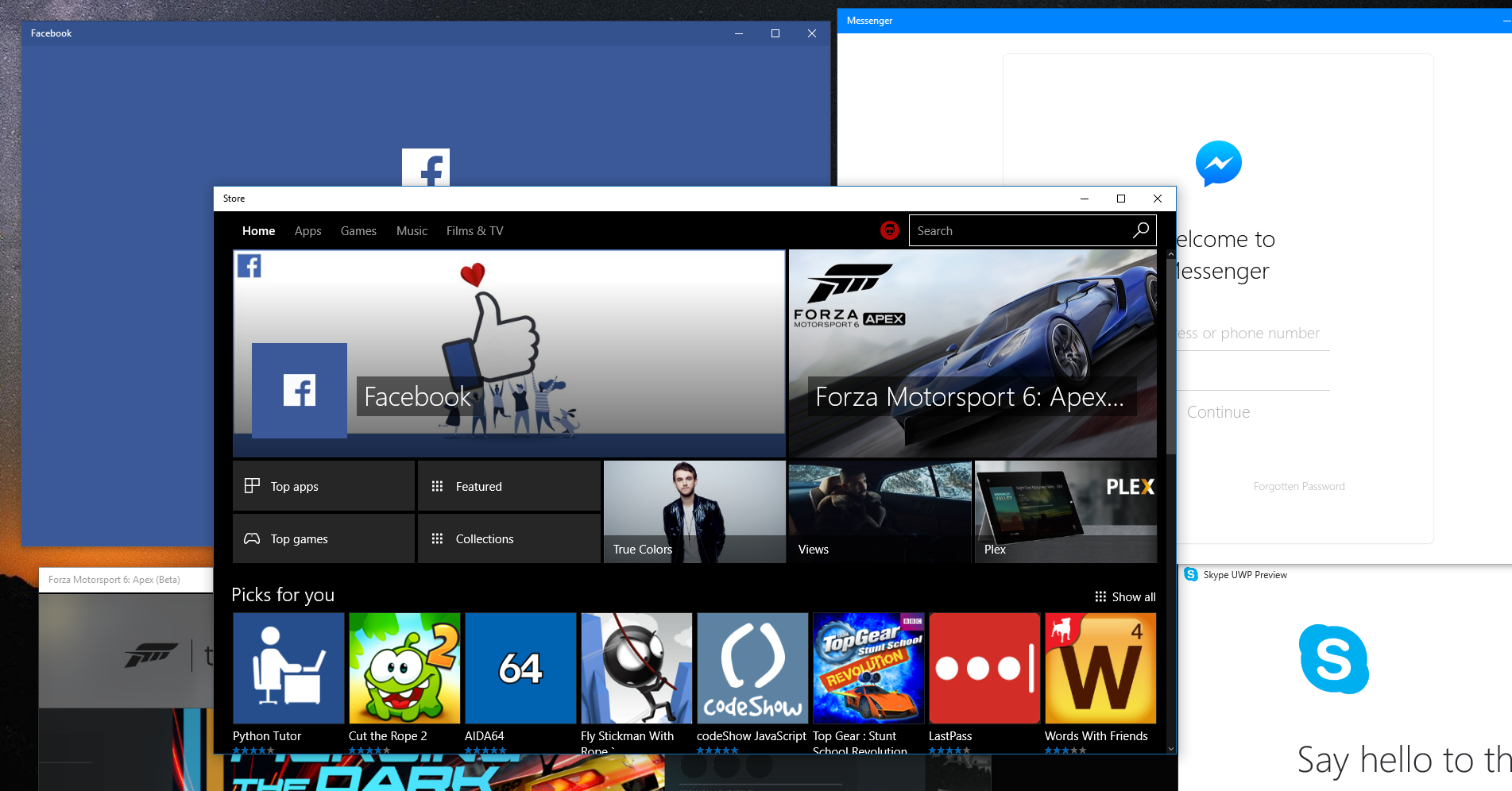Open Words With Friends app icon
The height and width of the screenshot is (791, 1512).
coord(1100,668)
